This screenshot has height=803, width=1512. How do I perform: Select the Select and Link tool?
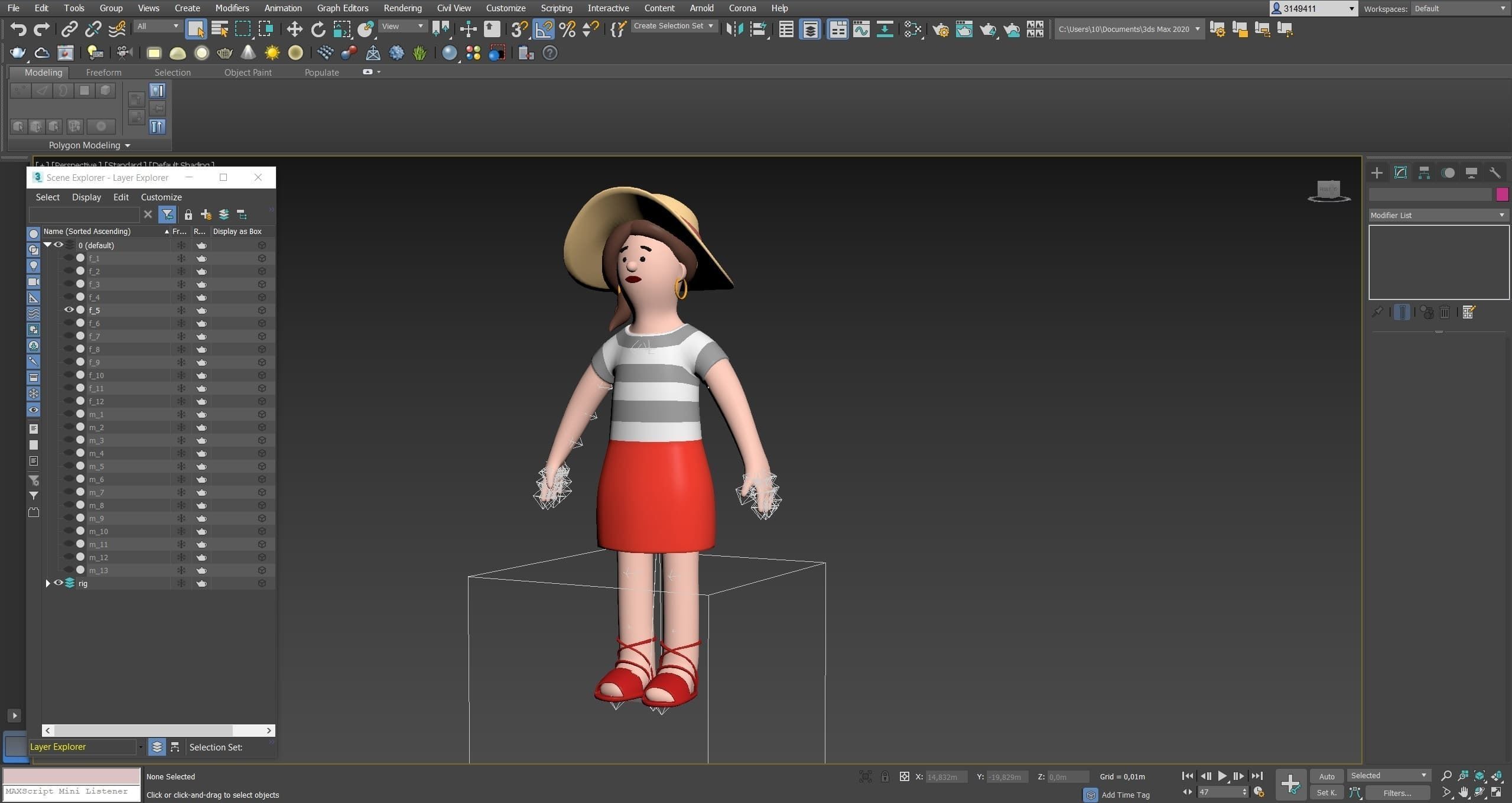point(70,29)
